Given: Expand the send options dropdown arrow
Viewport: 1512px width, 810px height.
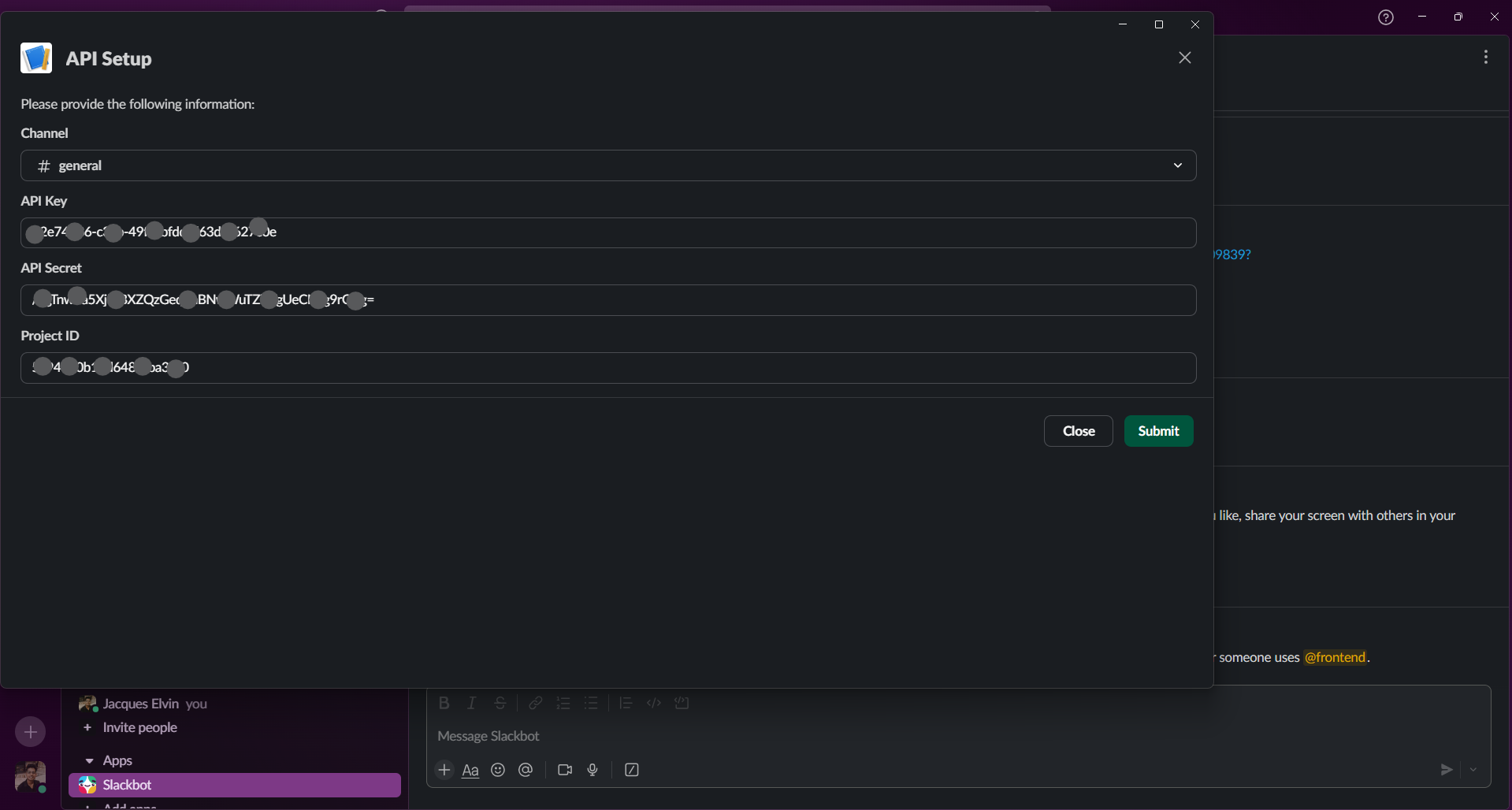Looking at the screenshot, I should pyautogui.click(x=1473, y=770).
